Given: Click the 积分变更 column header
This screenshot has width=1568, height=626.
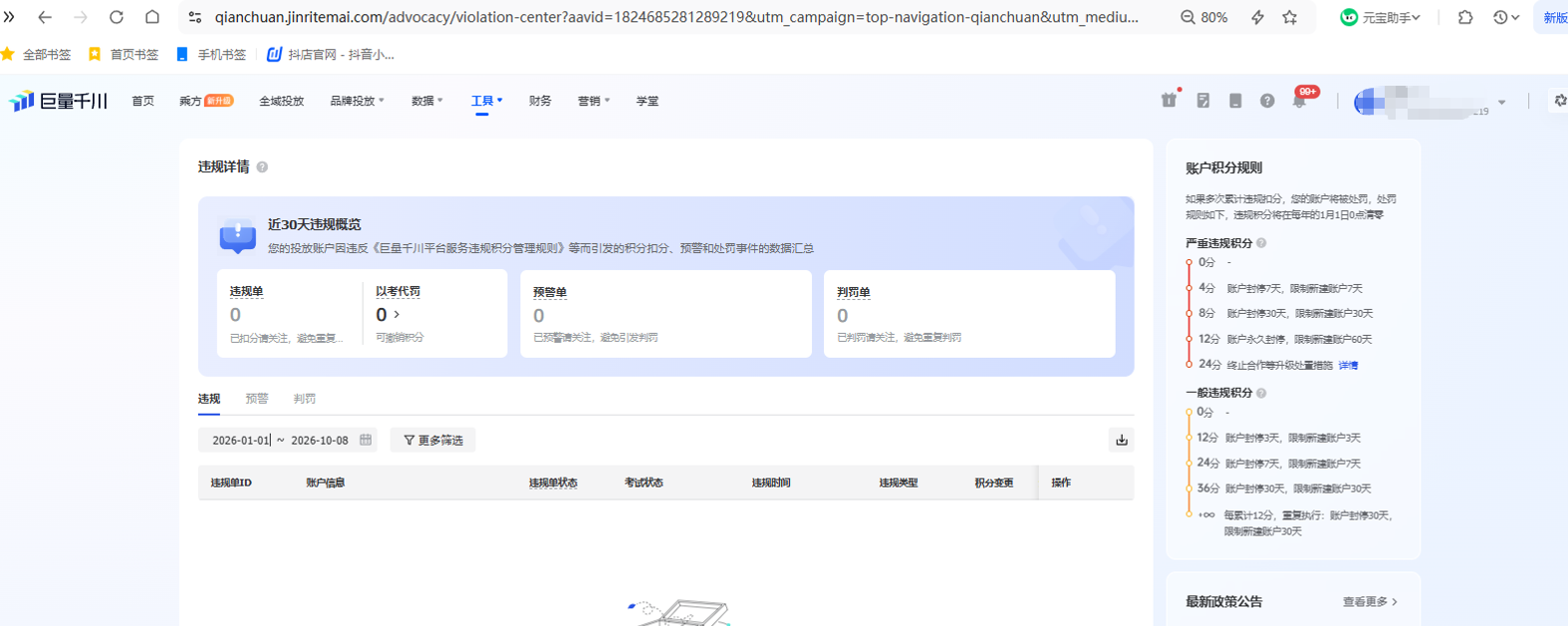Looking at the screenshot, I should click(994, 482).
